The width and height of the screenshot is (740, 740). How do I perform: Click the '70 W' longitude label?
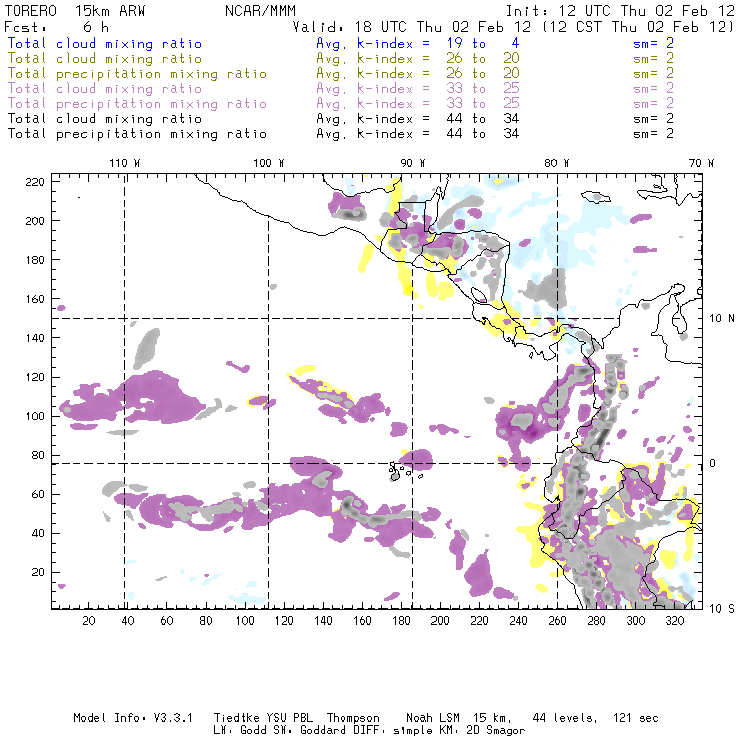(x=701, y=163)
